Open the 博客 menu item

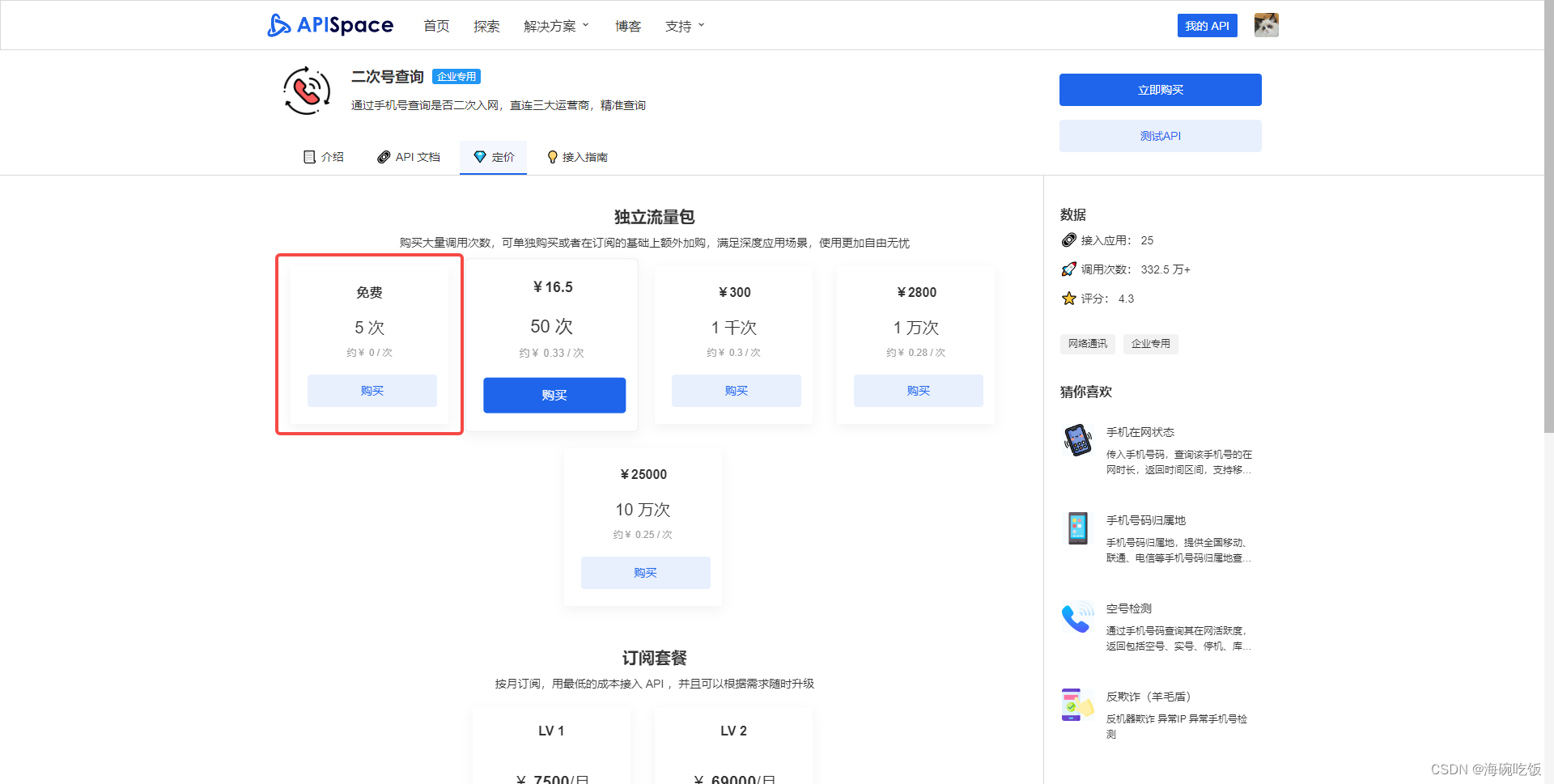tap(628, 25)
